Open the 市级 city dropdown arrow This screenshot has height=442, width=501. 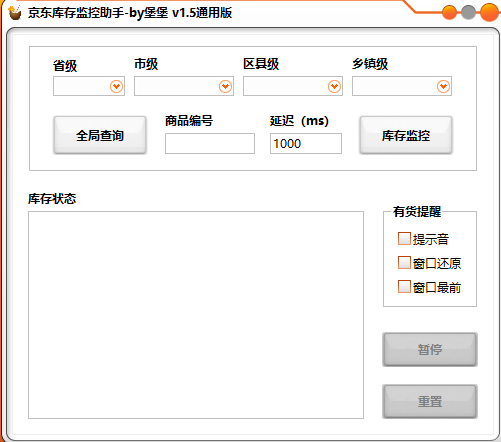pyautogui.click(x=225, y=87)
